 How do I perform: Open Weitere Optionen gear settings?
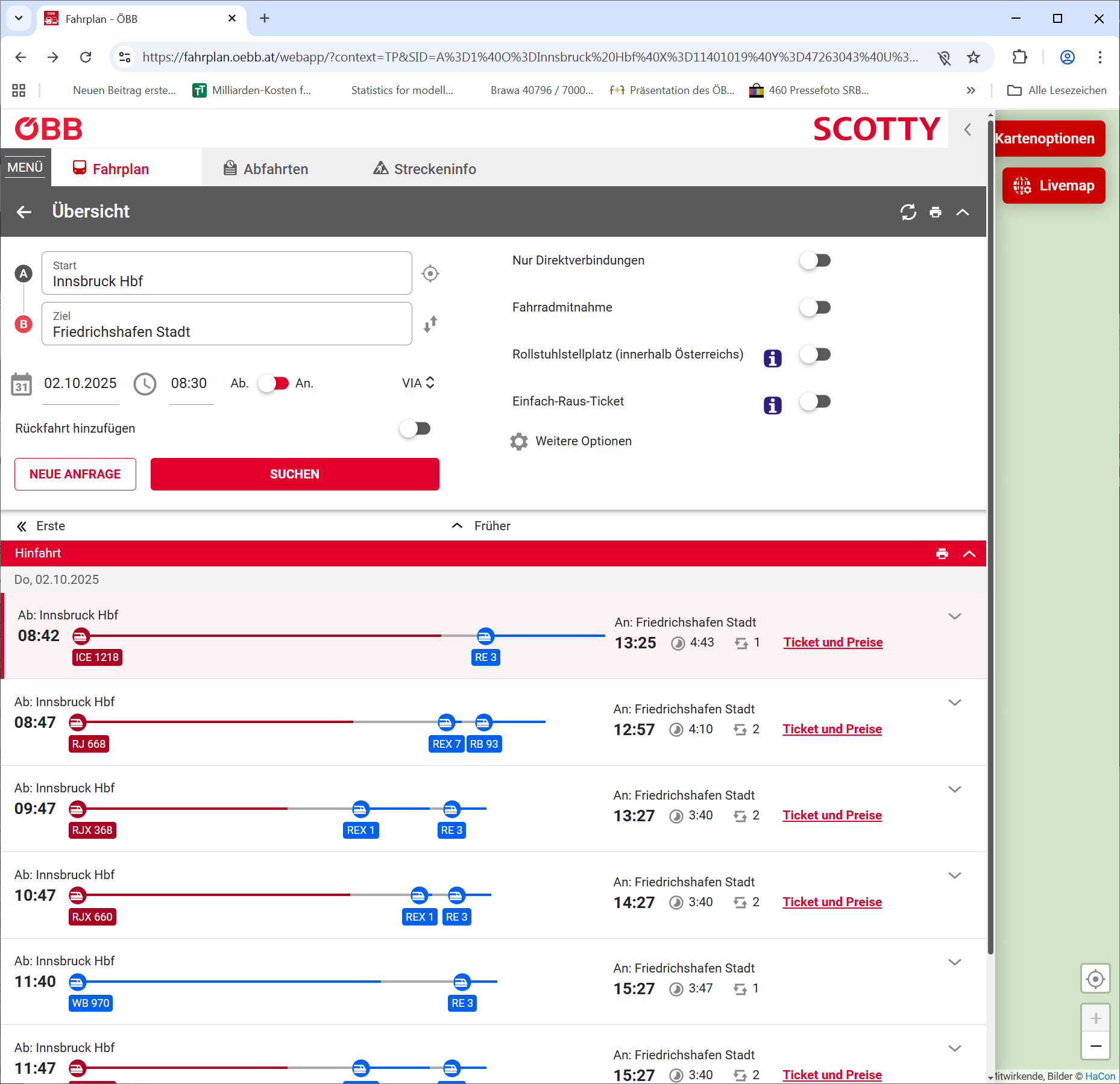pyautogui.click(x=518, y=442)
